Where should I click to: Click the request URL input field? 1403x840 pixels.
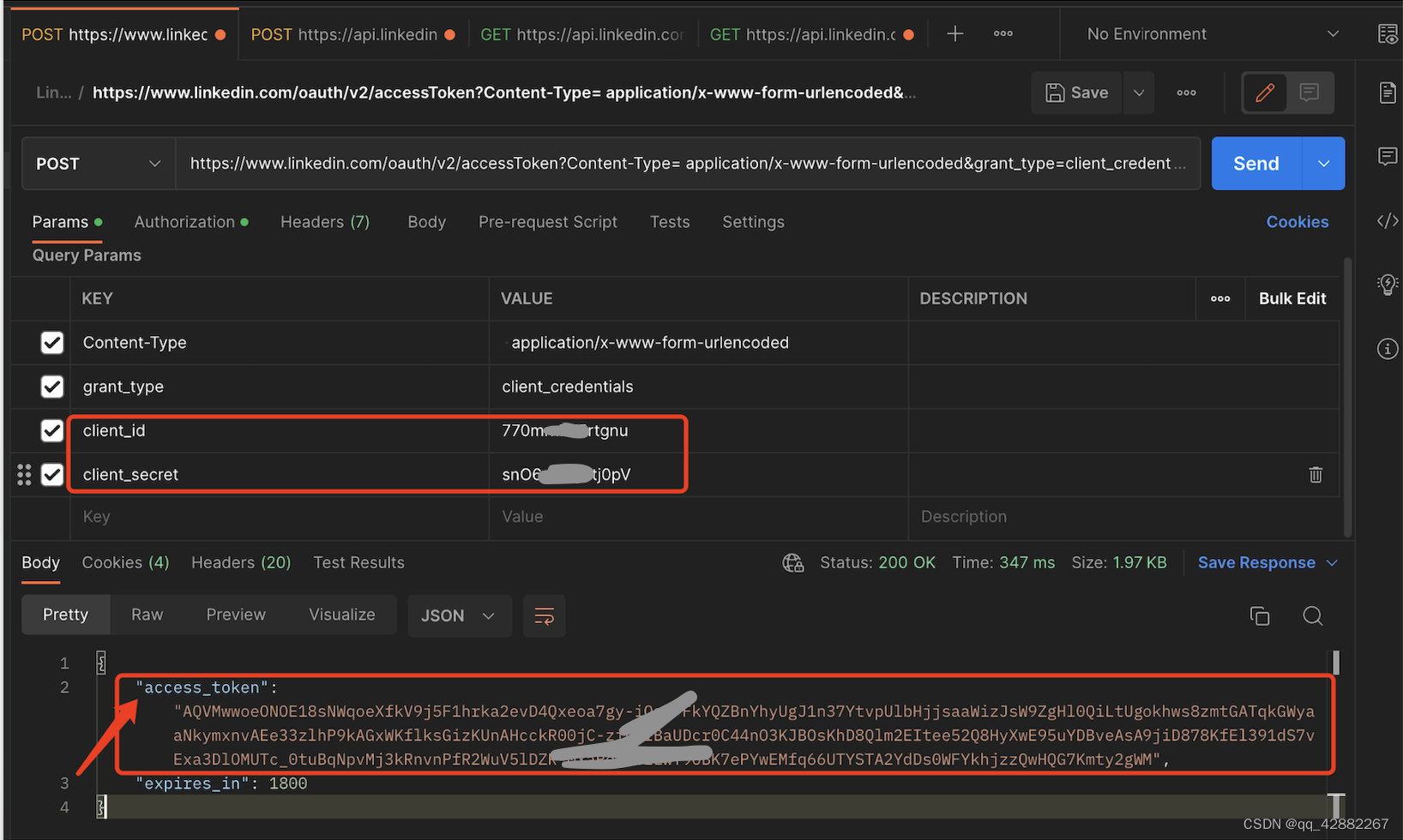[x=688, y=164]
